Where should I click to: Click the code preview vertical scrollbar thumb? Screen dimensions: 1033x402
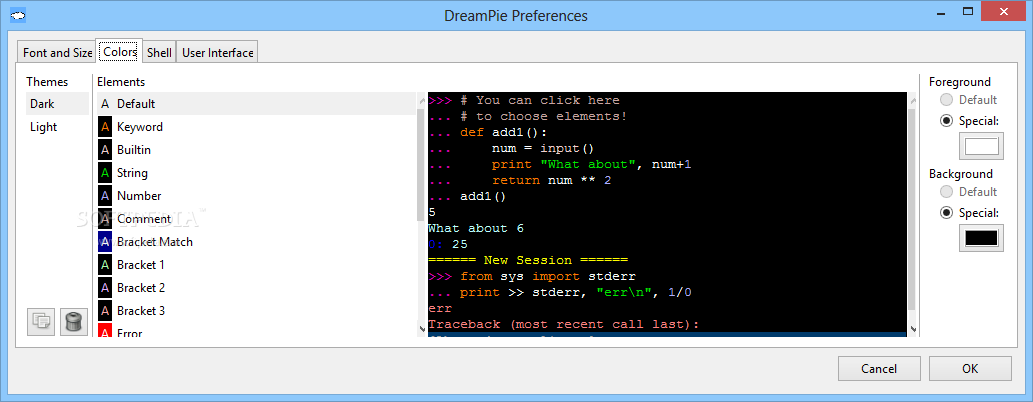[912, 209]
